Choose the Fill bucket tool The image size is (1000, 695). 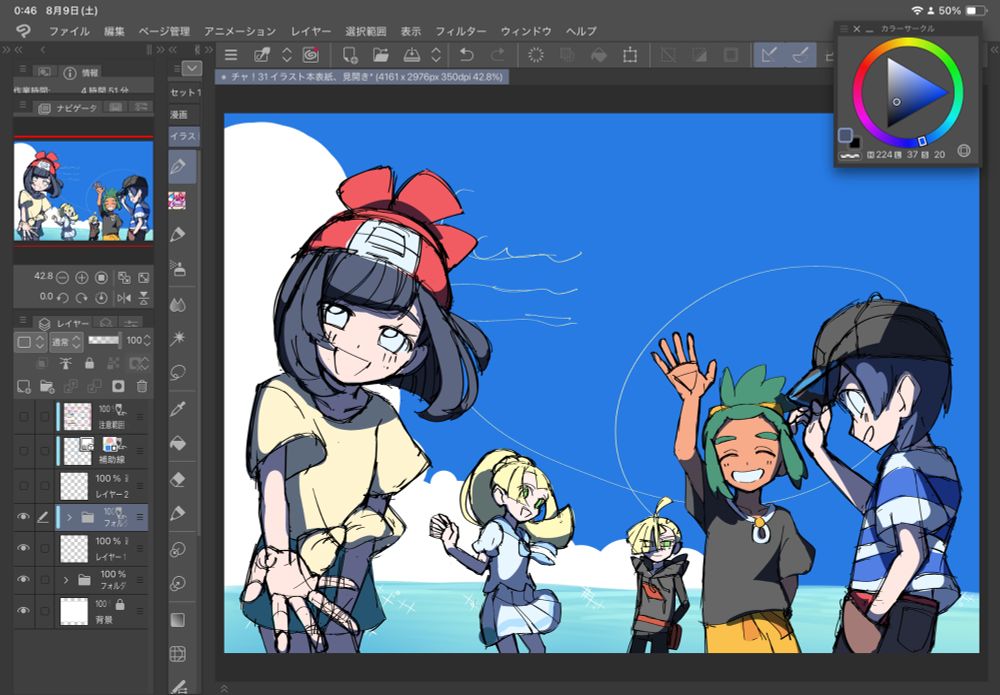pos(179,443)
